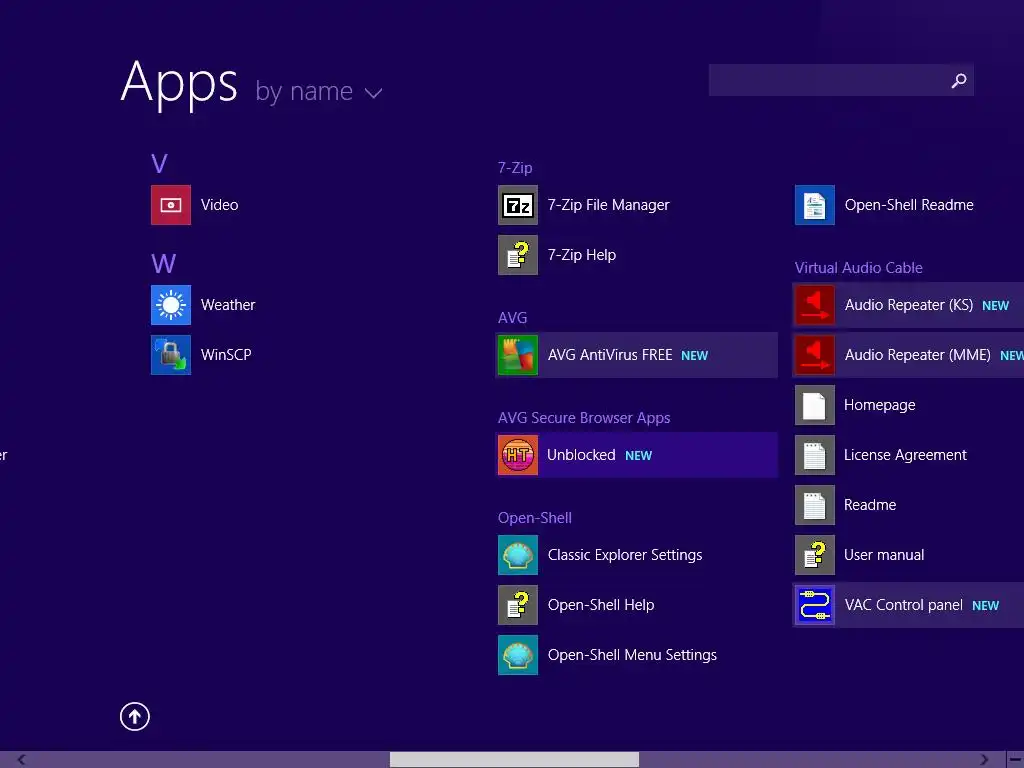The height and width of the screenshot is (768, 1024).
Task: Select the 'V' letter group header
Action: (x=159, y=163)
